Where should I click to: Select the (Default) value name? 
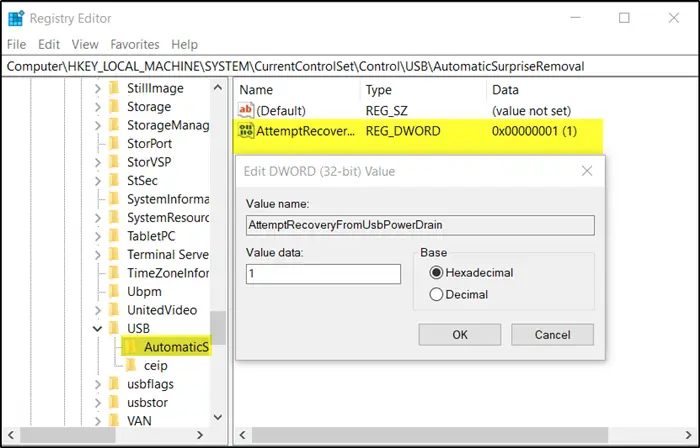281,111
